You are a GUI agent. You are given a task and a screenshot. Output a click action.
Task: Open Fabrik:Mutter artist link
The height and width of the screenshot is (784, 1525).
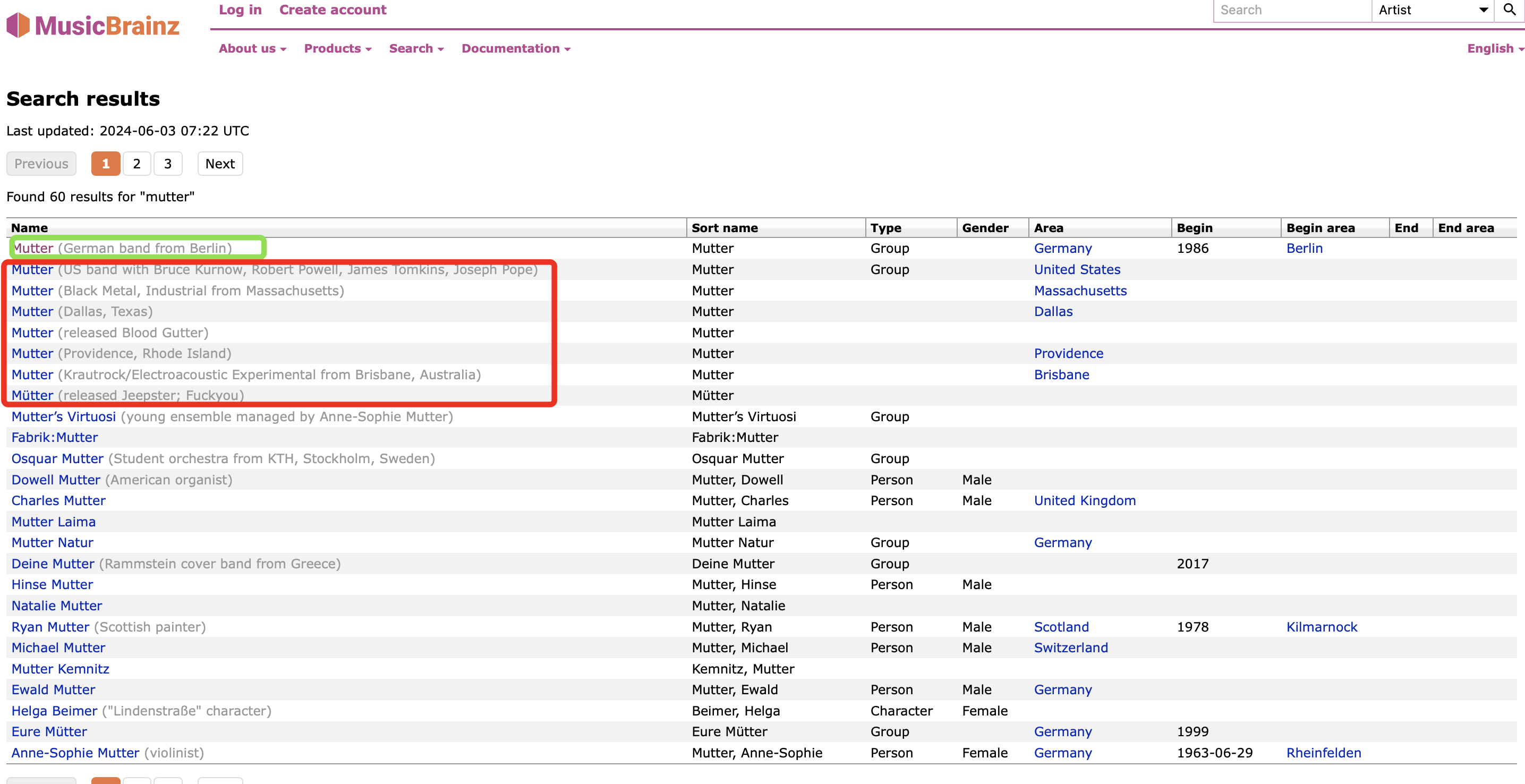55,438
